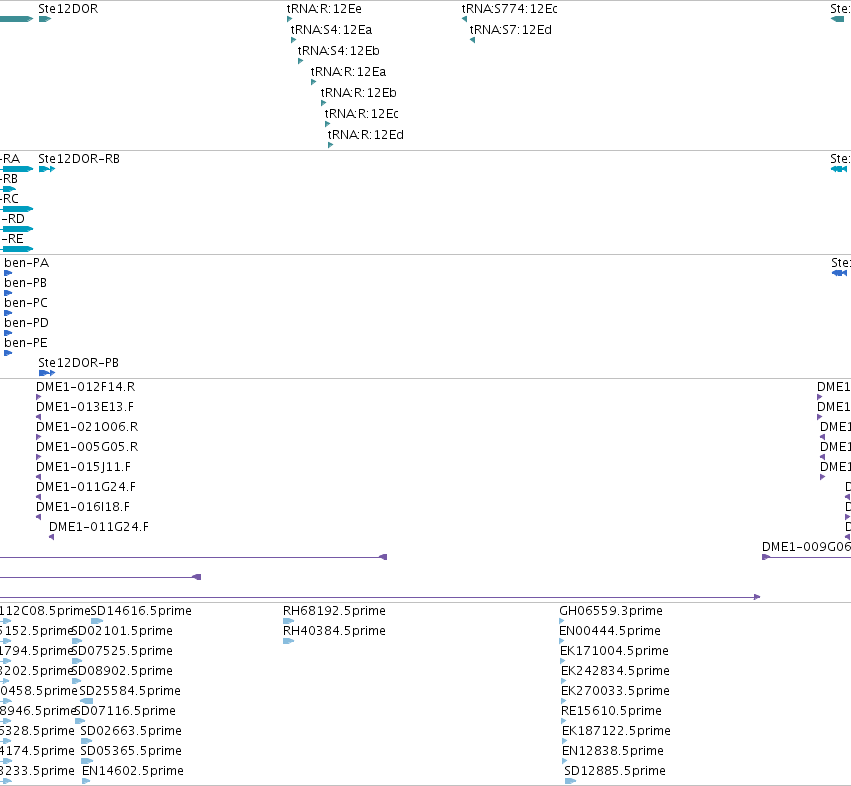Select the DME1-015J11.F label
The image size is (851, 786).
click(x=84, y=467)
